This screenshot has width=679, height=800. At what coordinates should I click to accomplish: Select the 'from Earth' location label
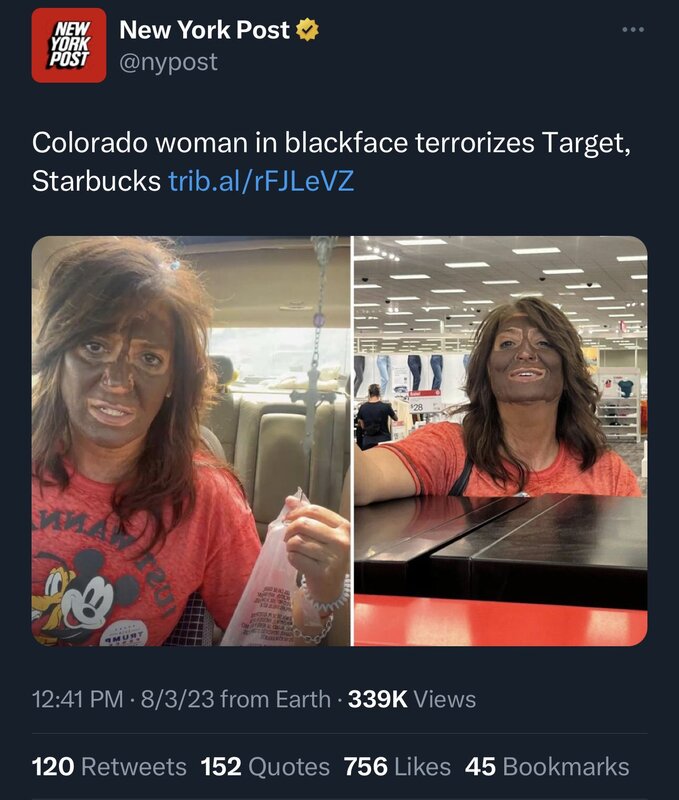pyautogui.click(x=275, y=699)
